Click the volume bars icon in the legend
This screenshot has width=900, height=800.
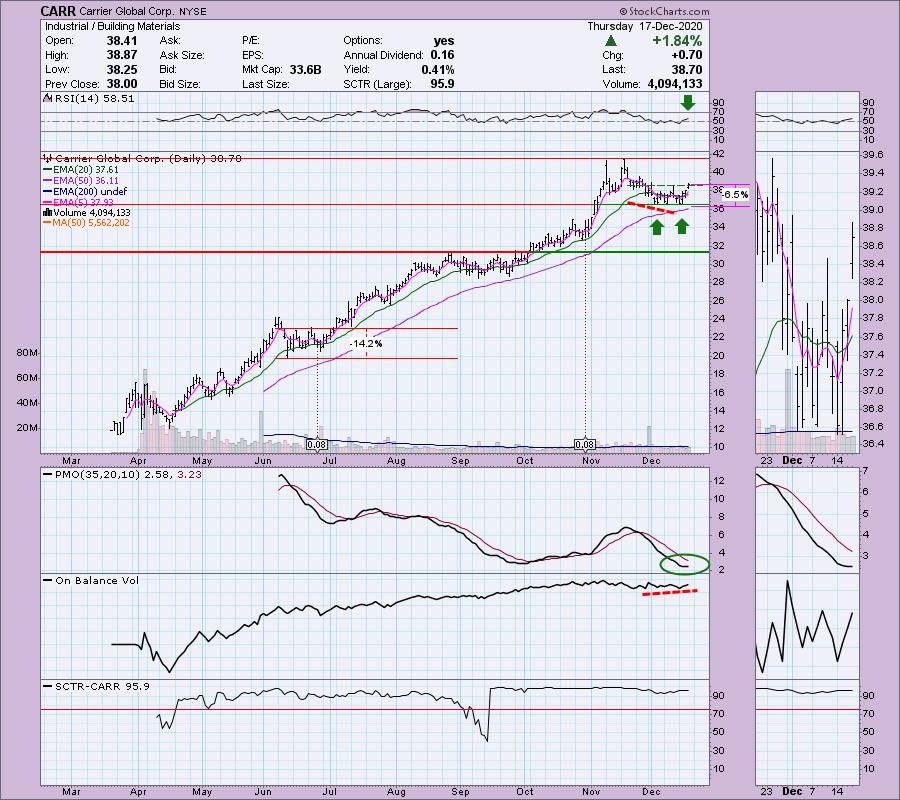click(x=48, y=212)
